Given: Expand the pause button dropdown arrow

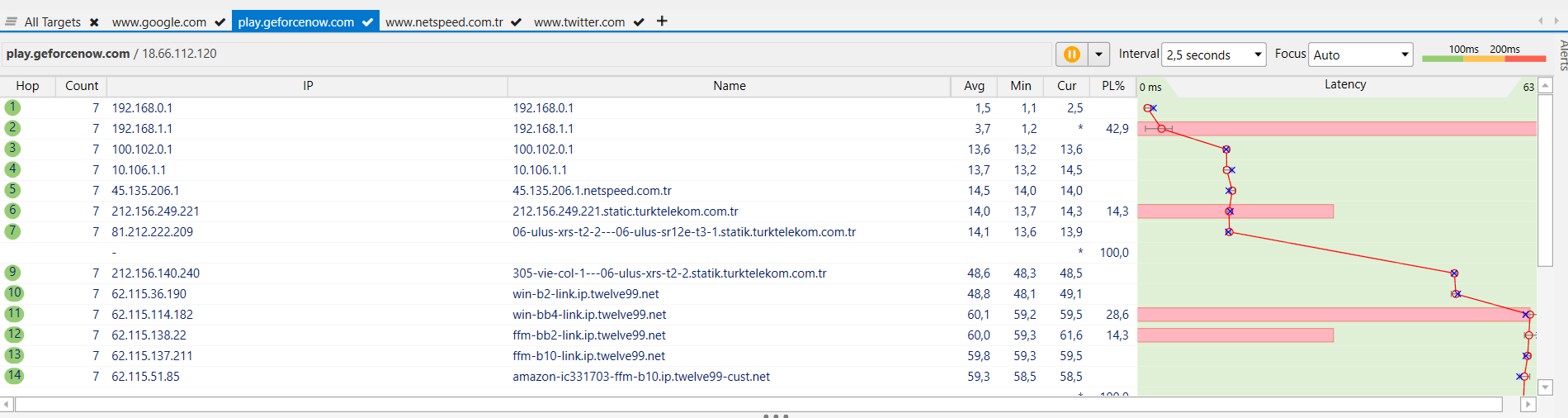Looking at the screenshot, I should click(1098, 55).
